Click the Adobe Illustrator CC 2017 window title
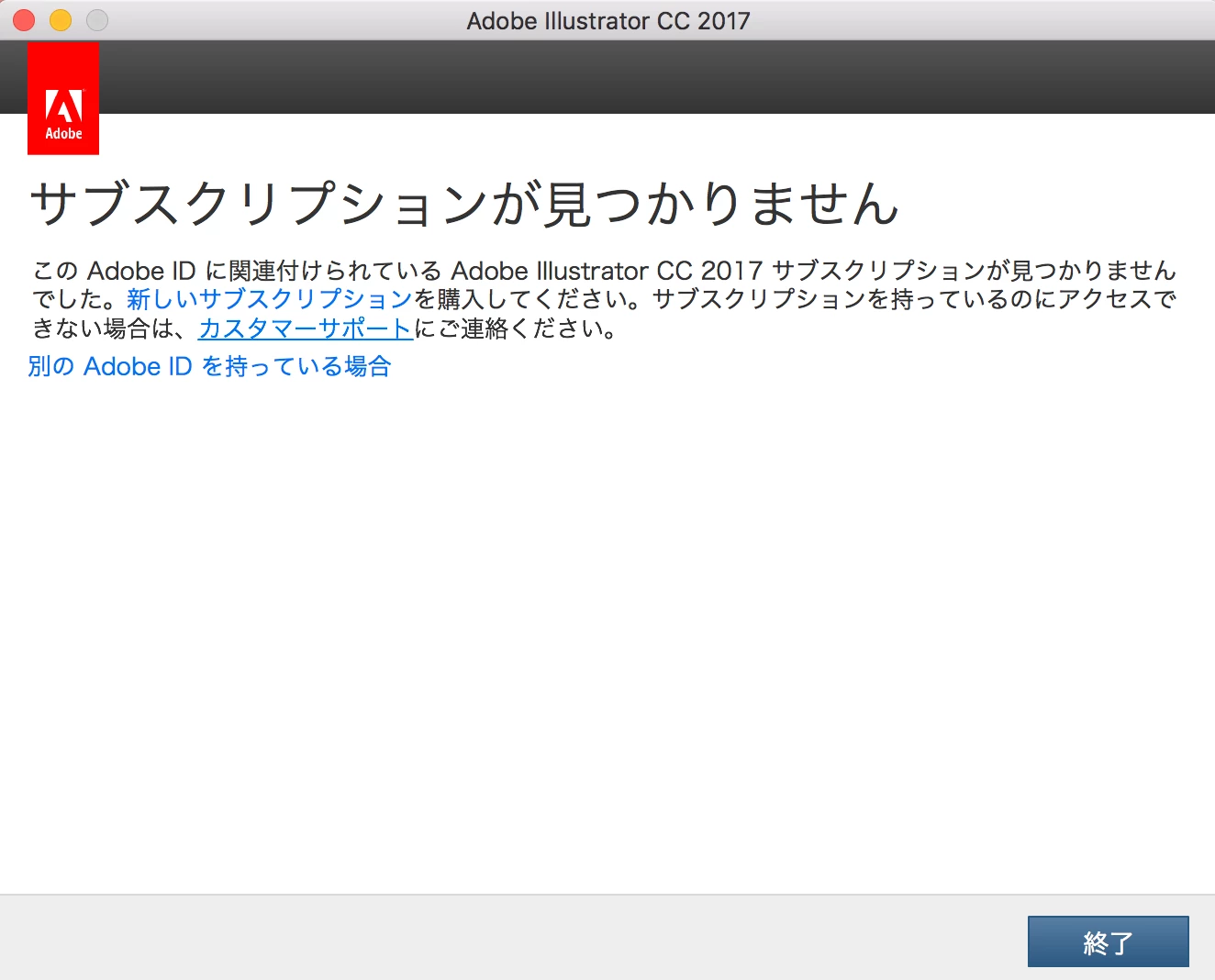Screen dimensions: 1215x980 (x=608, y=21)
